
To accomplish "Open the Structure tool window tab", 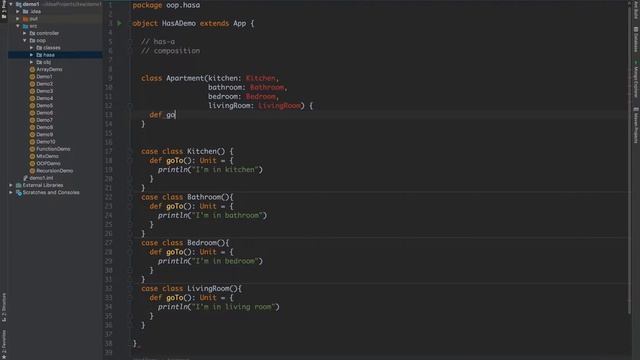I will pos(4,307).
